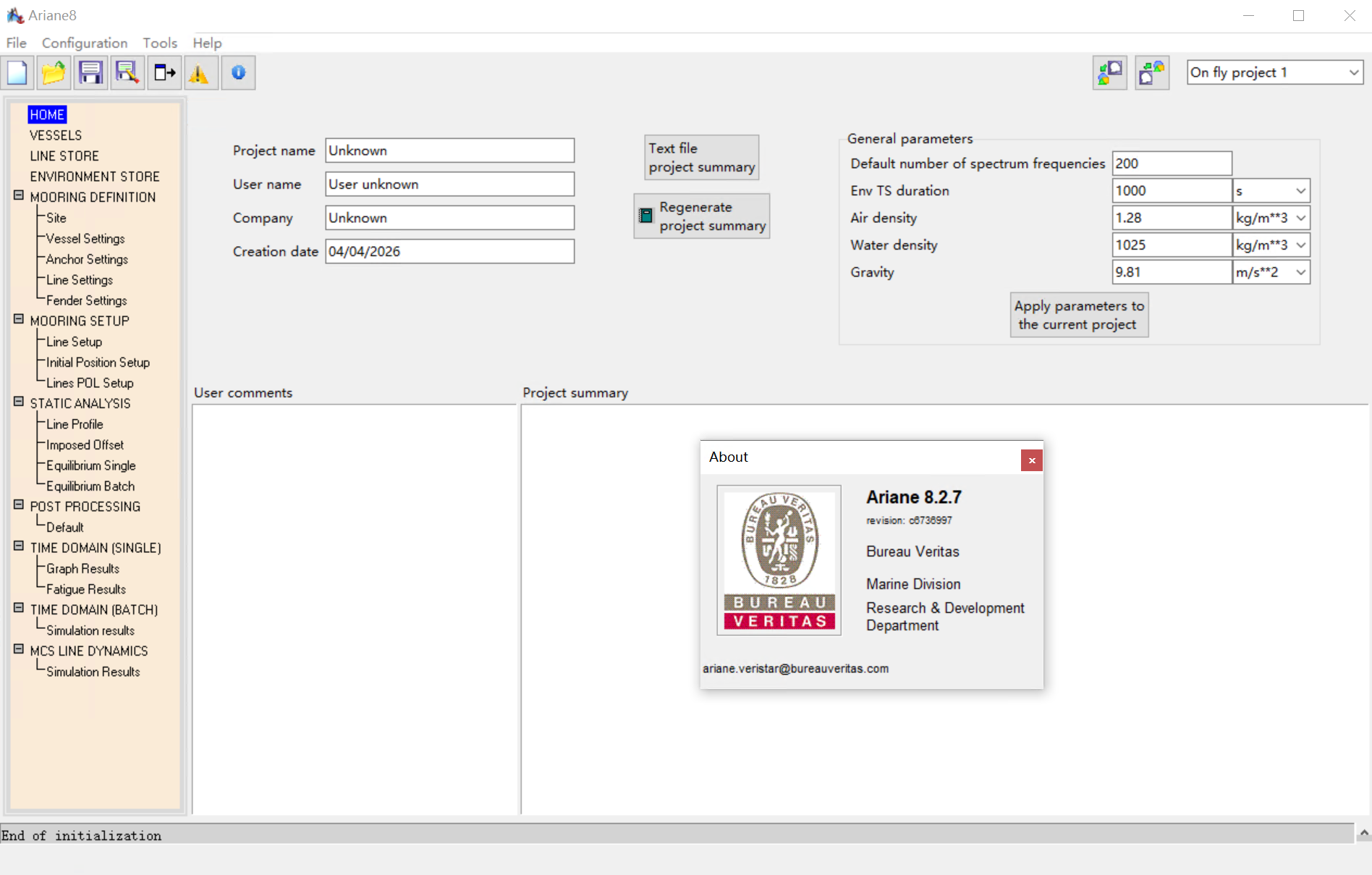Collapse the TIME DOMAIN (SINGLE) tree node
This screenshot has width=1372, height=875.
pos(19,546)
